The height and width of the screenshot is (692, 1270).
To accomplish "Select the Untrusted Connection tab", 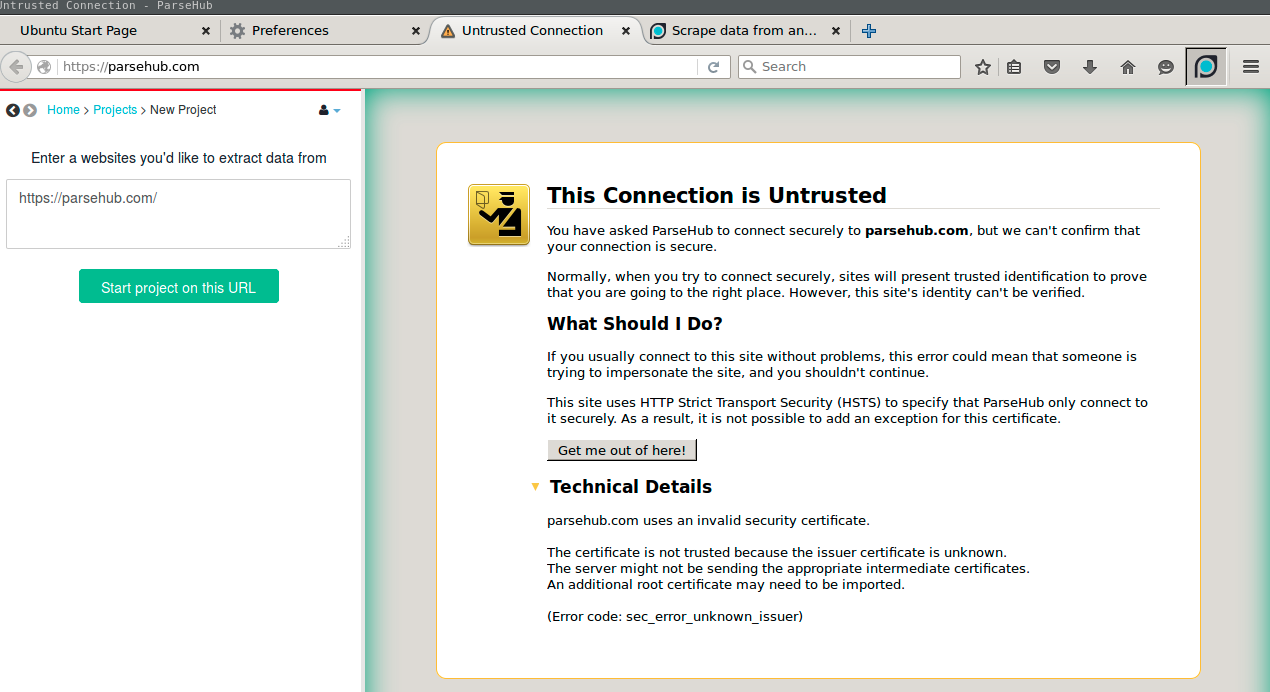I will point(532,31).
